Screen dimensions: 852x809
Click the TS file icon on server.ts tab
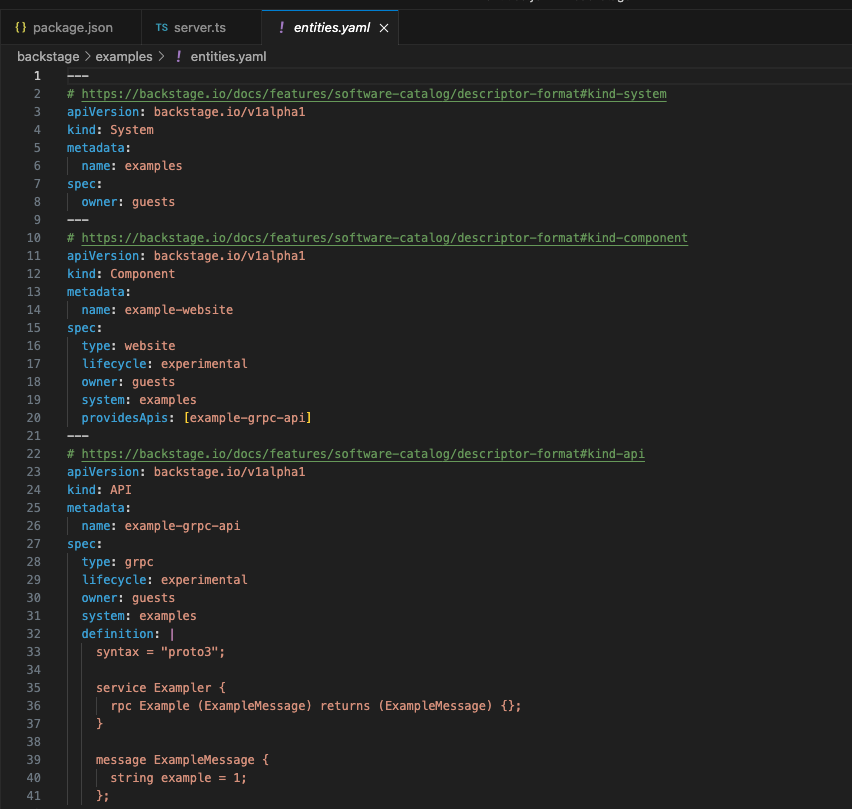[162, 27]
